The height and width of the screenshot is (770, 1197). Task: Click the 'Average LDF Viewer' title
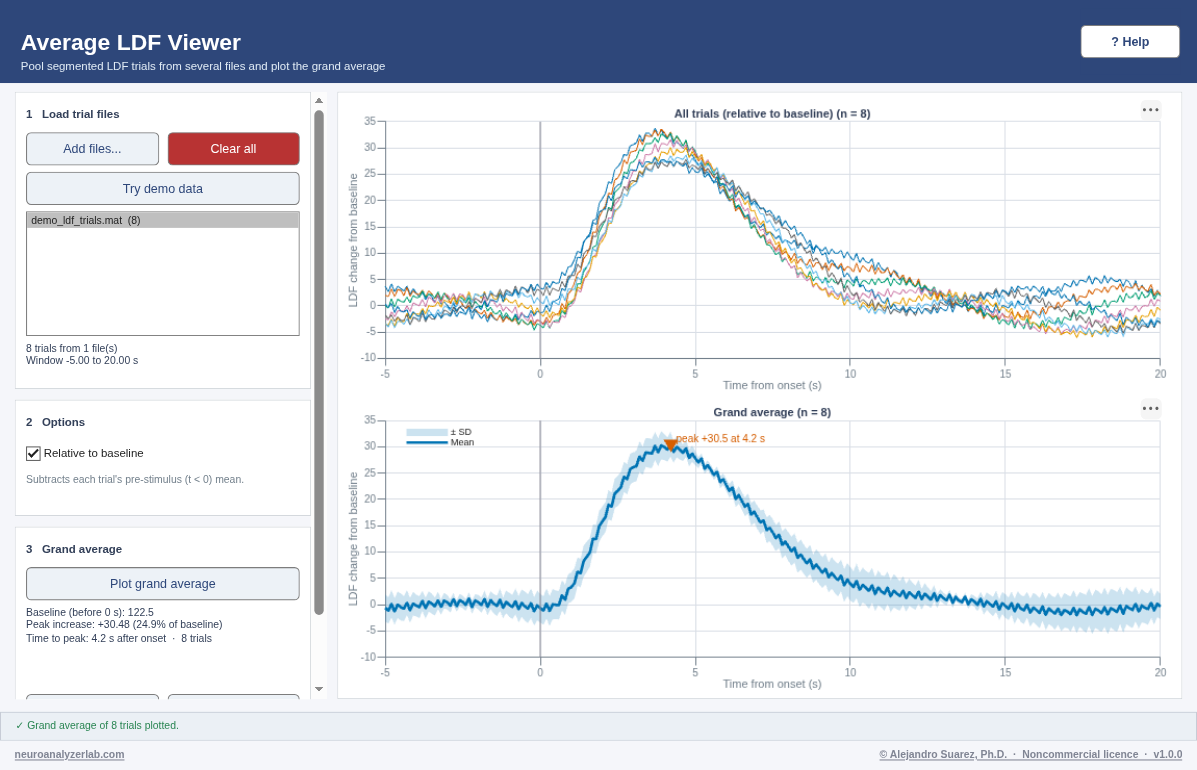pyautogui.click(x=131, y=43)
